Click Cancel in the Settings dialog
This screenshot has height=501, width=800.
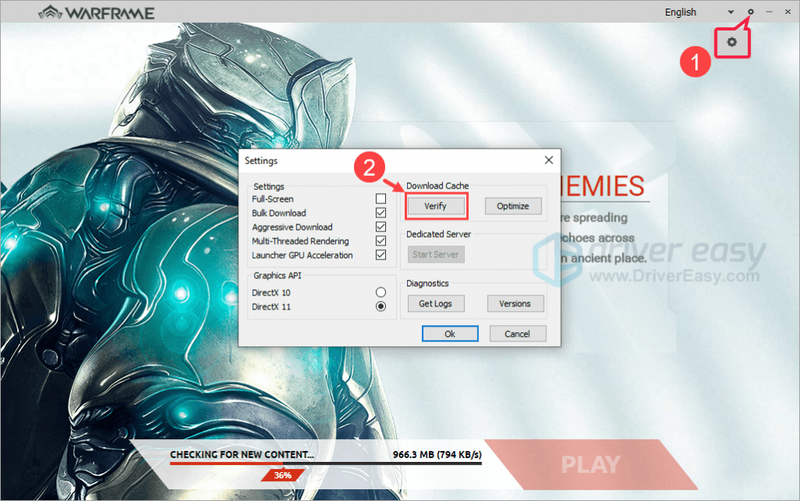517,334
